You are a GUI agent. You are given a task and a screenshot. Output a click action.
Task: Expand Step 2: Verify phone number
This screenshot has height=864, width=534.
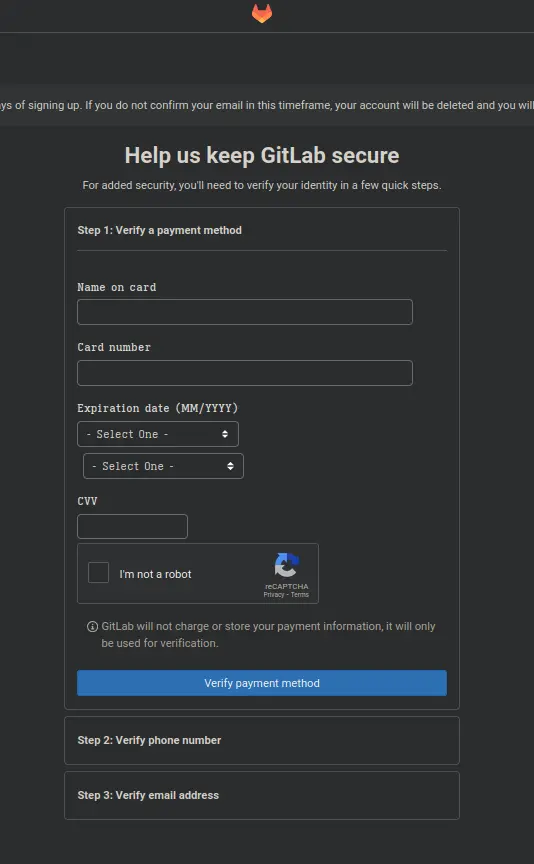(262, 740)
